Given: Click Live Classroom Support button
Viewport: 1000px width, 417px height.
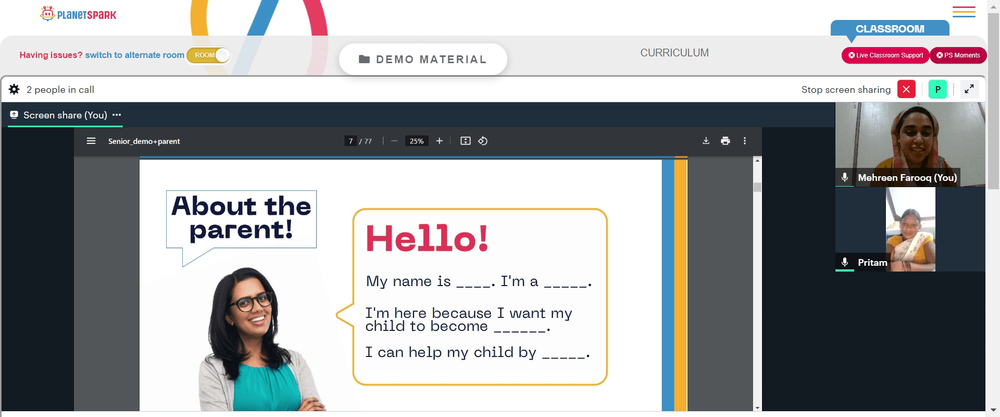Looking at the screenshot, I should [885, 55].
